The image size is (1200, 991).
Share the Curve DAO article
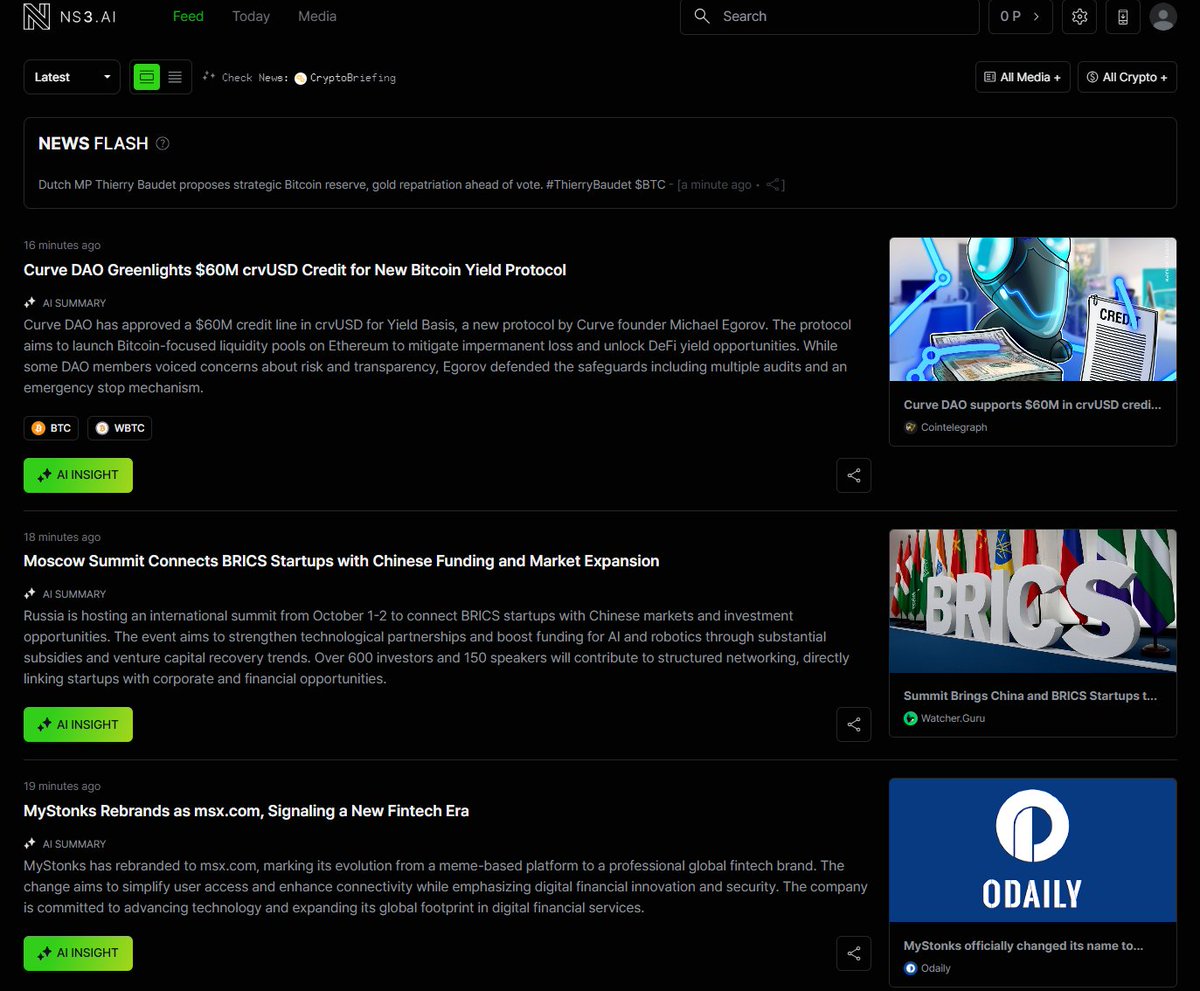pos(854,475)
